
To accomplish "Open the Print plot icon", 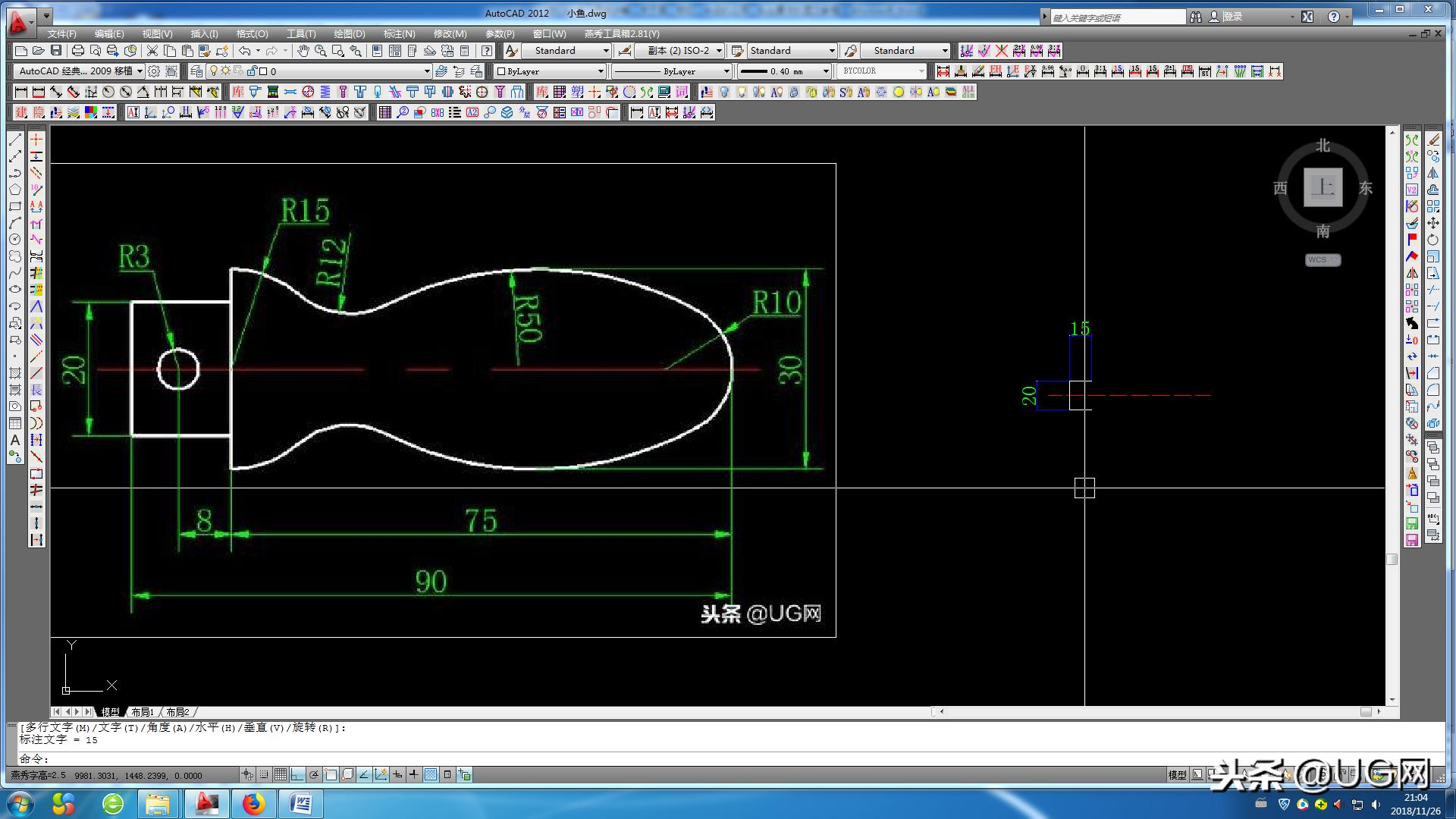I will 78,51.
